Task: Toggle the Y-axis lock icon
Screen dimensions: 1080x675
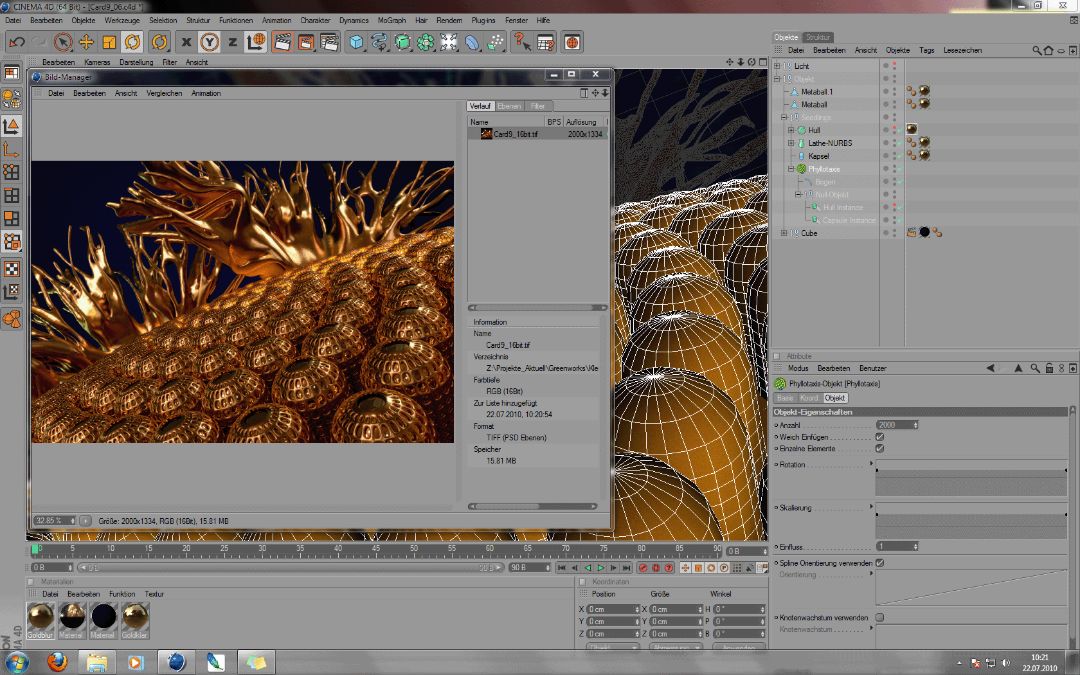Action: [x=210, y=42]
